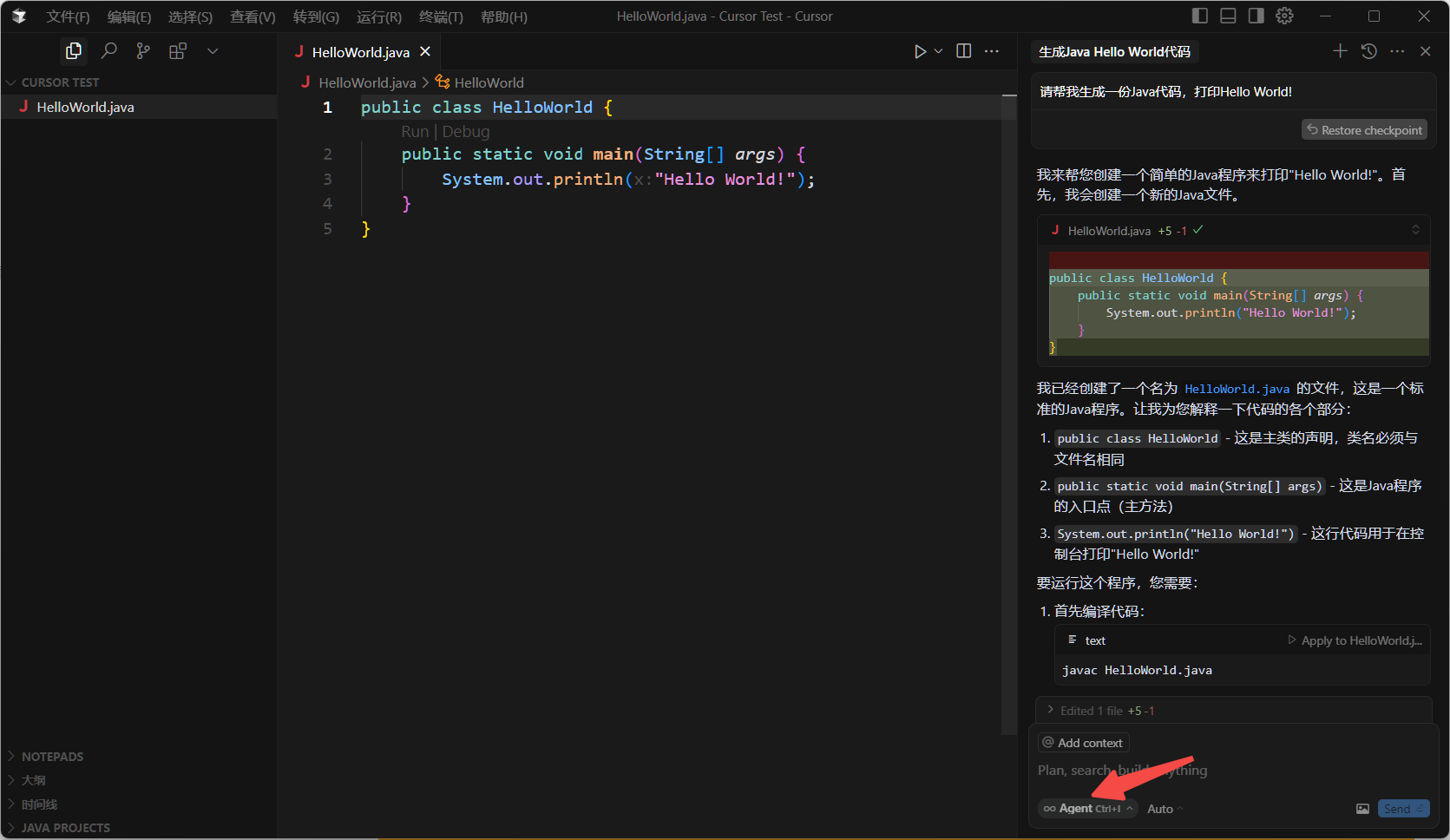Toggle primary sidebar layout icon
Viewport: 1450px width, 840px height.
click(x=1200, y=16)
